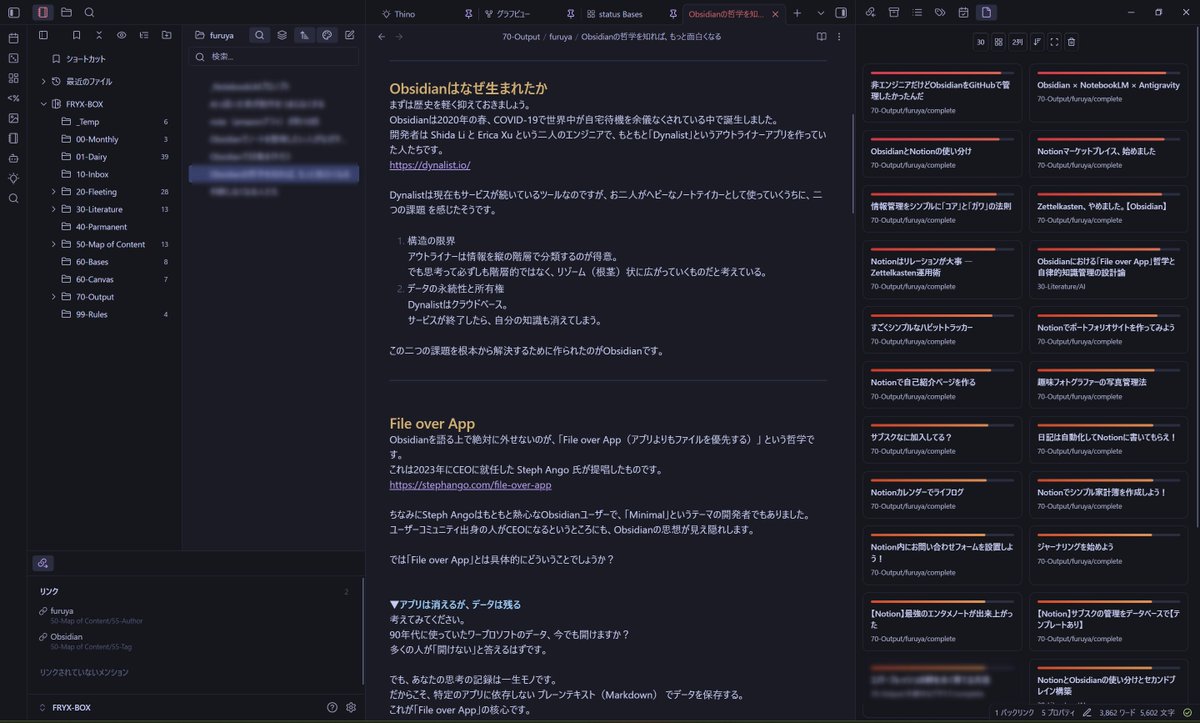1200x723 pixels.
Task: Click the 30 count button in cards toolbar
Action: tap(981, 42)
